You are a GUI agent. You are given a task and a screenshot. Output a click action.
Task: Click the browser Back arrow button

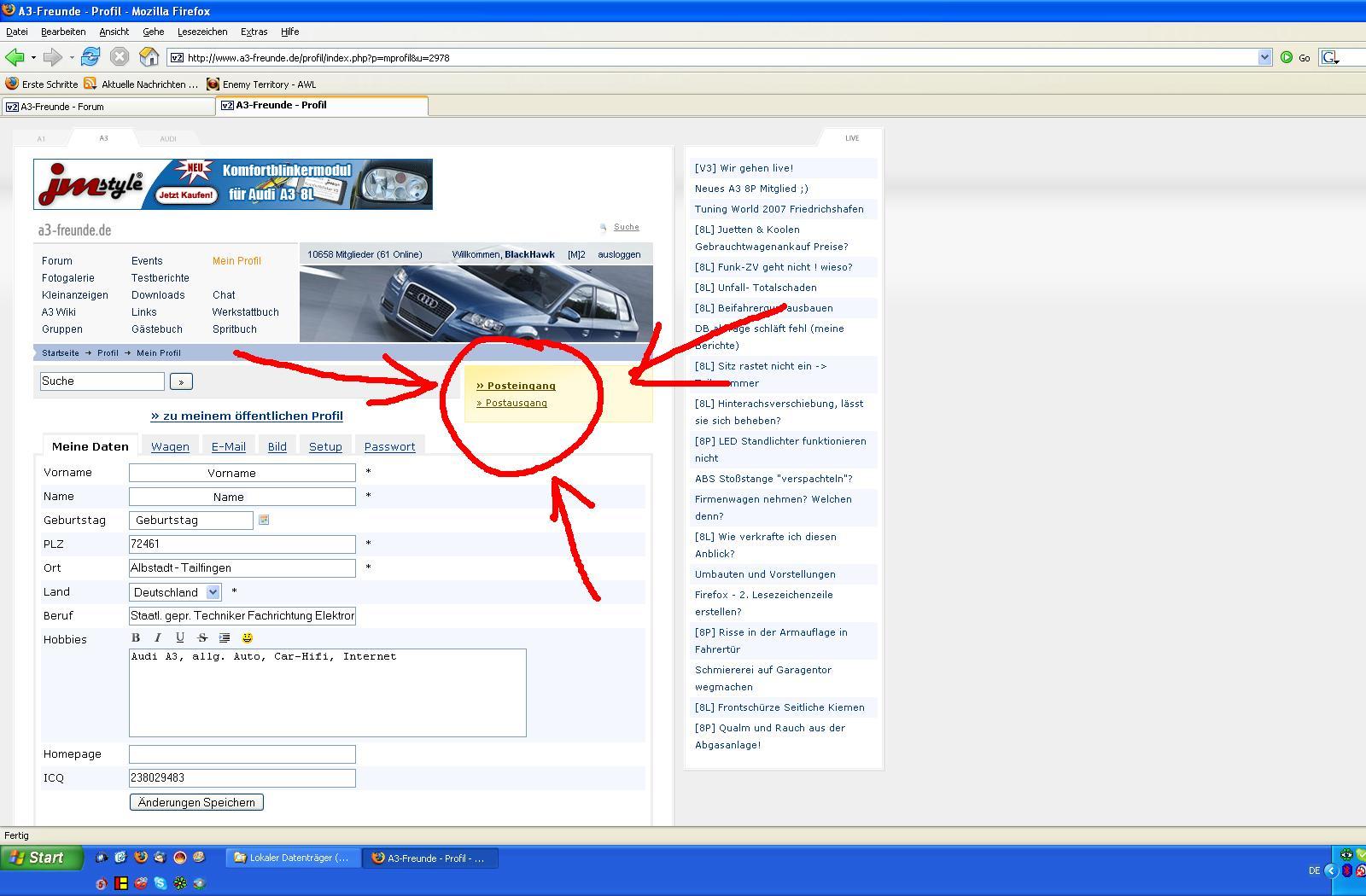[x=15, y=57]
